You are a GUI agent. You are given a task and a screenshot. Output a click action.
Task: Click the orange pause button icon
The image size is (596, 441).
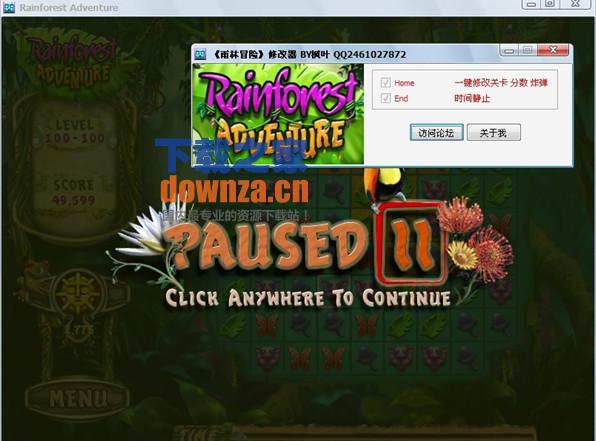click(413, 244)
